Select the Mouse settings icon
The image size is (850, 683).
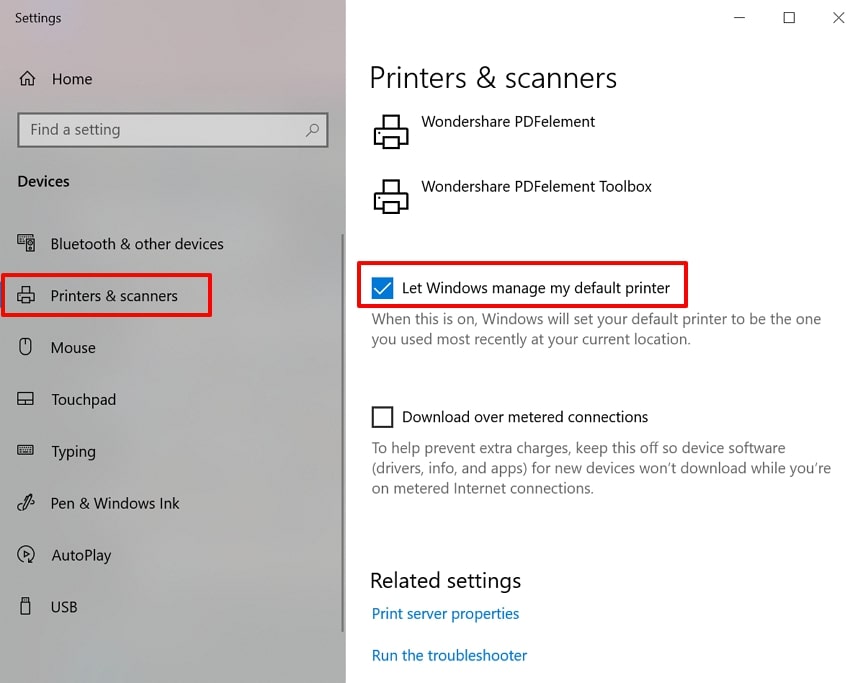[27, 347]
